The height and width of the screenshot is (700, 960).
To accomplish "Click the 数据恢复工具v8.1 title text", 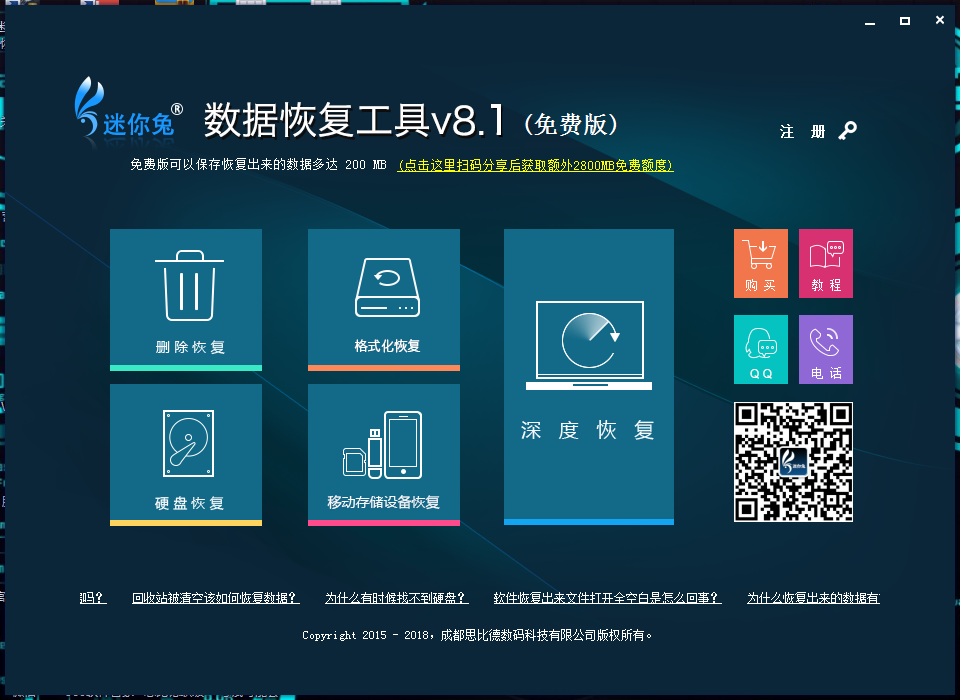I will coord(355,119).
